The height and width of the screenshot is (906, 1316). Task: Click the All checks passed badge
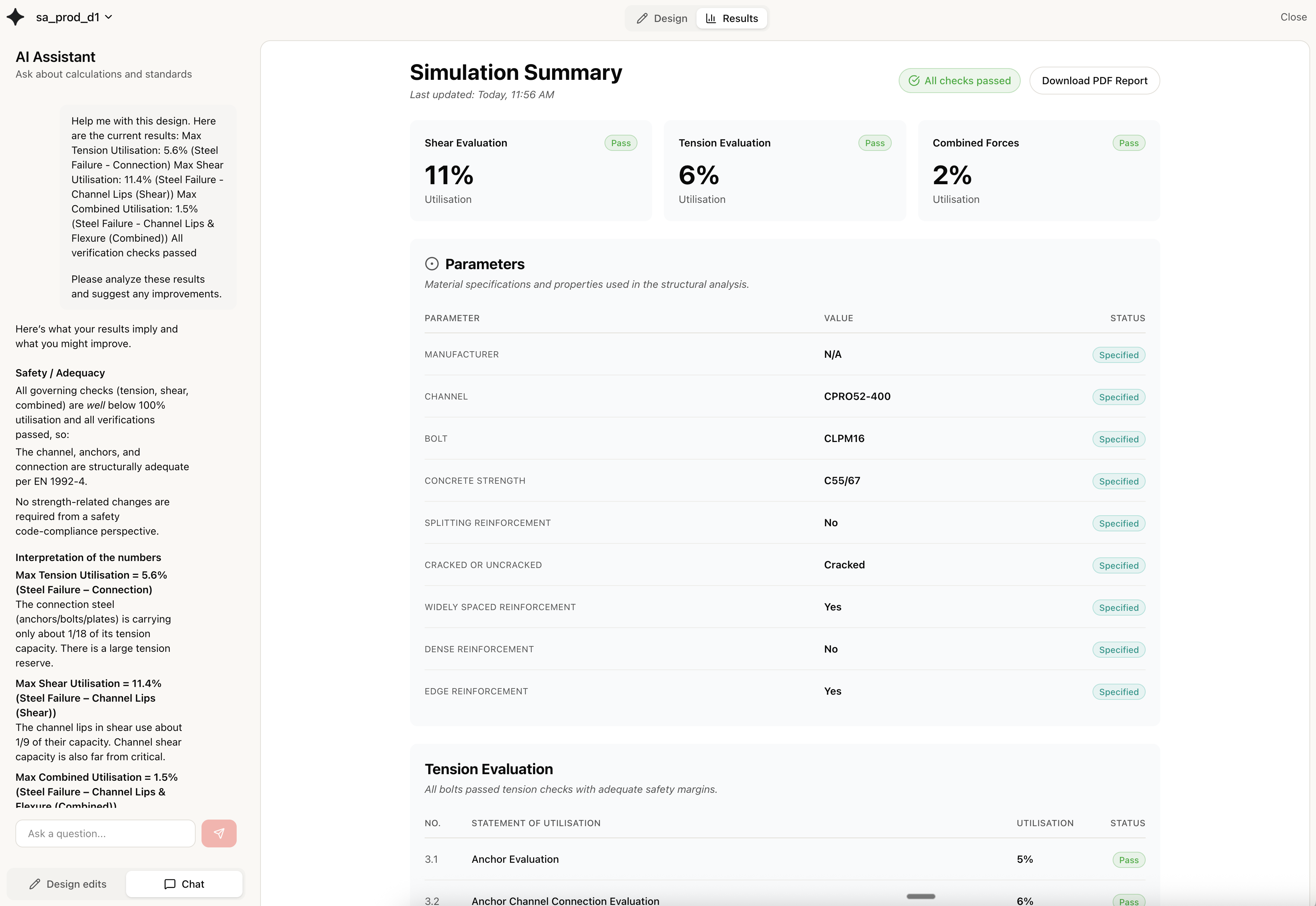point(959,80)
